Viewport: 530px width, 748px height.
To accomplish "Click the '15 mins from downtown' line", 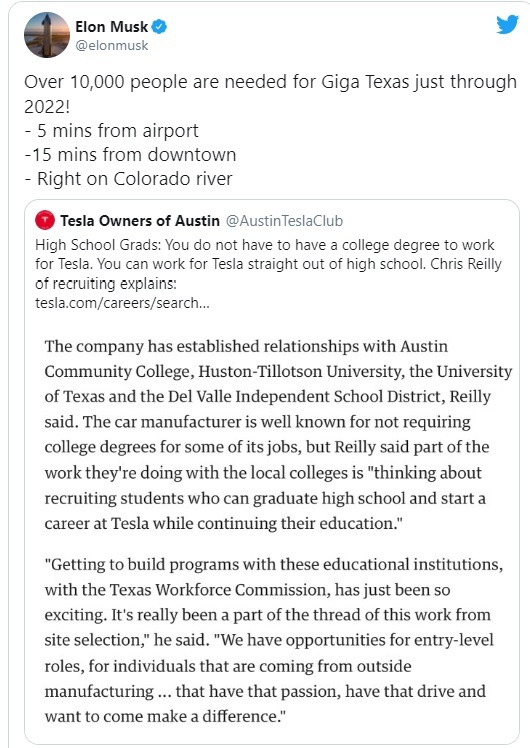I will click(x=130, y=155).
